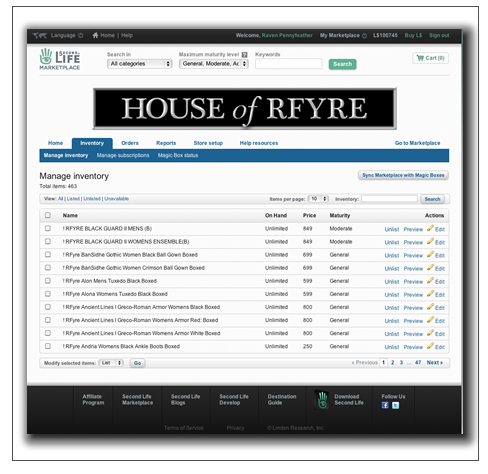Image resolution: width=488 pixels, height=474 pixels.
Task: Open Manage subscriptions sub-tab
Action: 123,155
